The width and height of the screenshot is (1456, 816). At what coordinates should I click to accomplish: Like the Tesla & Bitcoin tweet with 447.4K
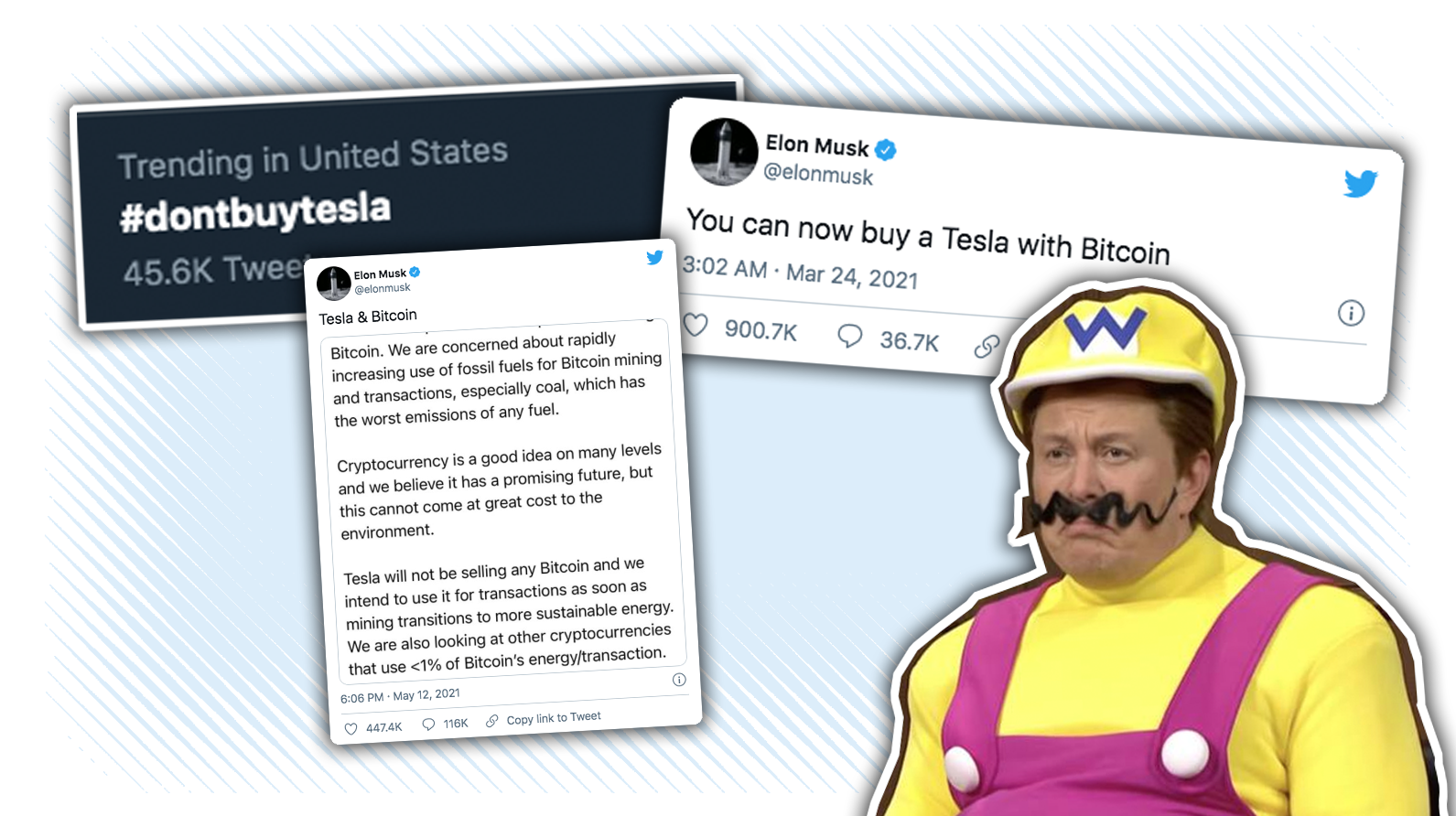pyautogui.click(x=351, y=729)
